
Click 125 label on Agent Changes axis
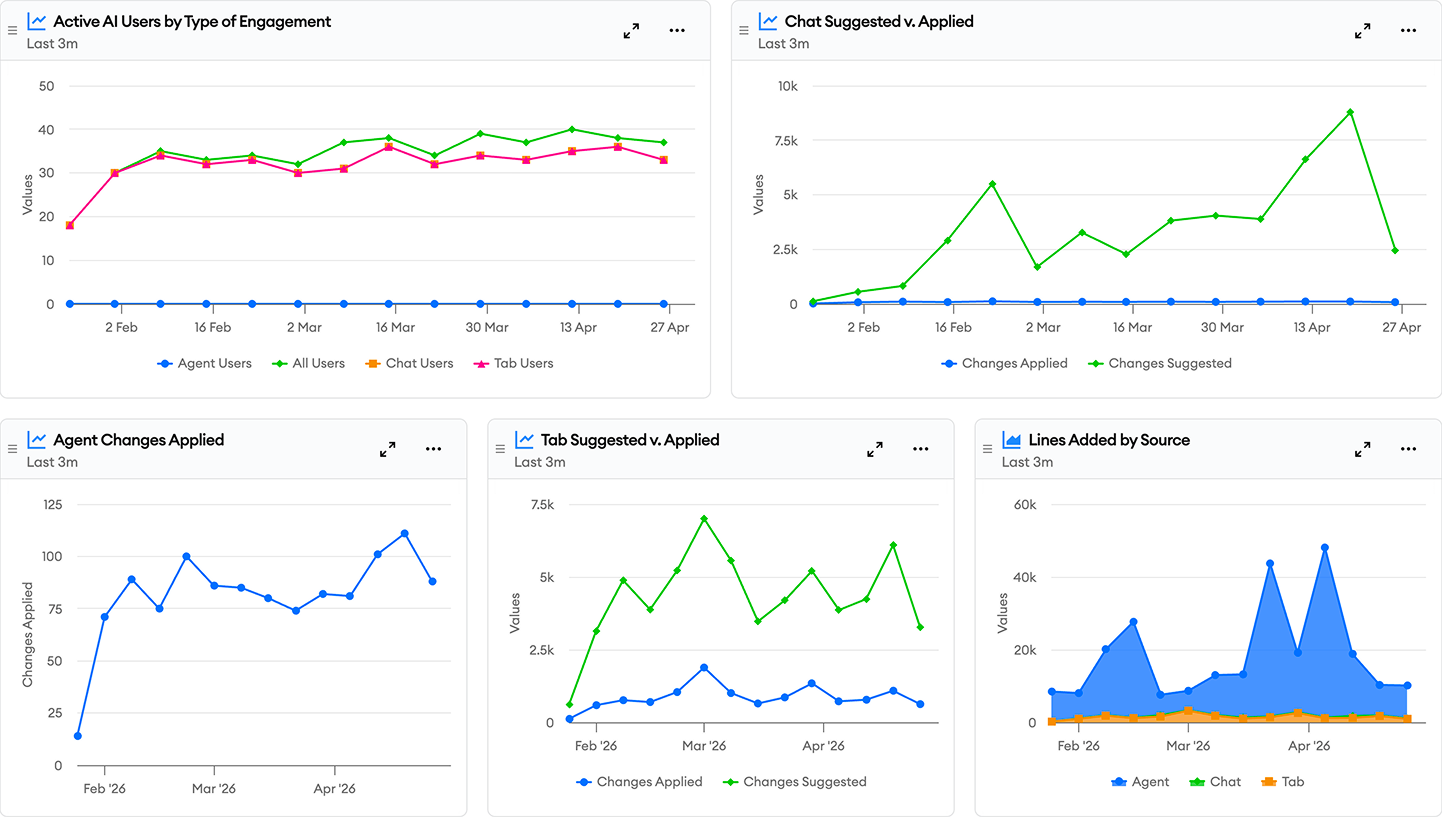tap(50, 505)
